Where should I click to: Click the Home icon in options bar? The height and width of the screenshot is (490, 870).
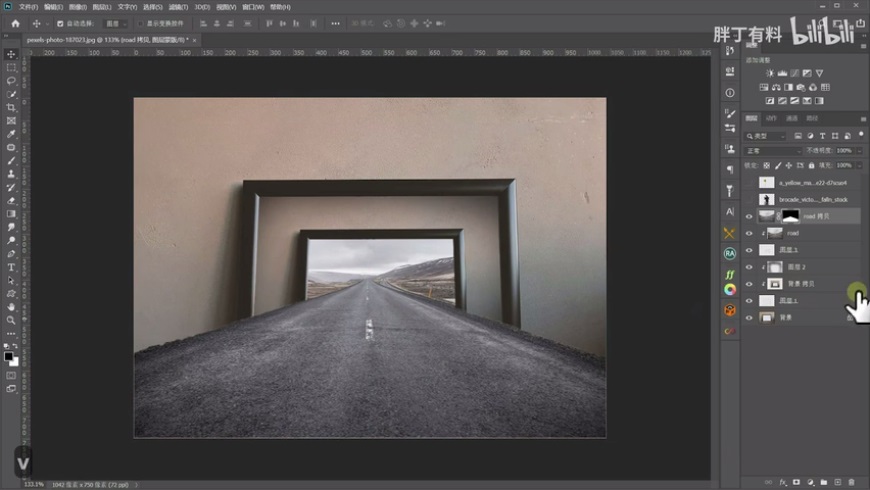coord(15,23)
